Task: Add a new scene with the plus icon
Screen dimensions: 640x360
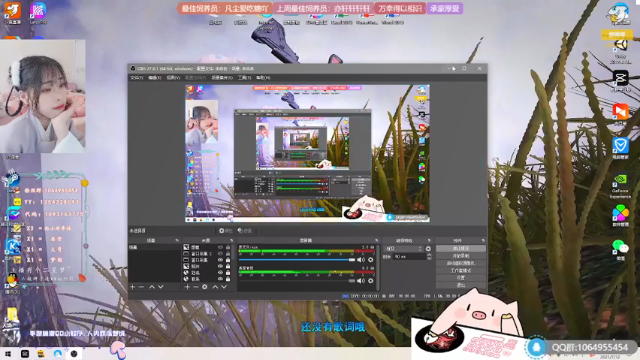Action: pyautogui.click(x=133, y=287)
